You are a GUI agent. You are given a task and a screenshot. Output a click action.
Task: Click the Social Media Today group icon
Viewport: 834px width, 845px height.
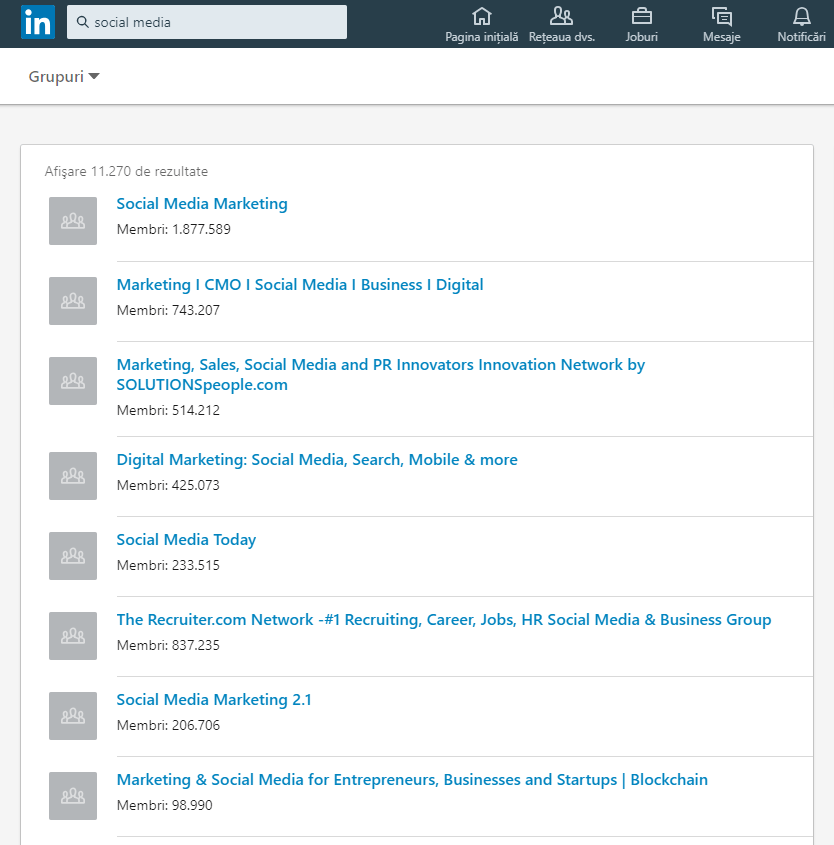72,555
